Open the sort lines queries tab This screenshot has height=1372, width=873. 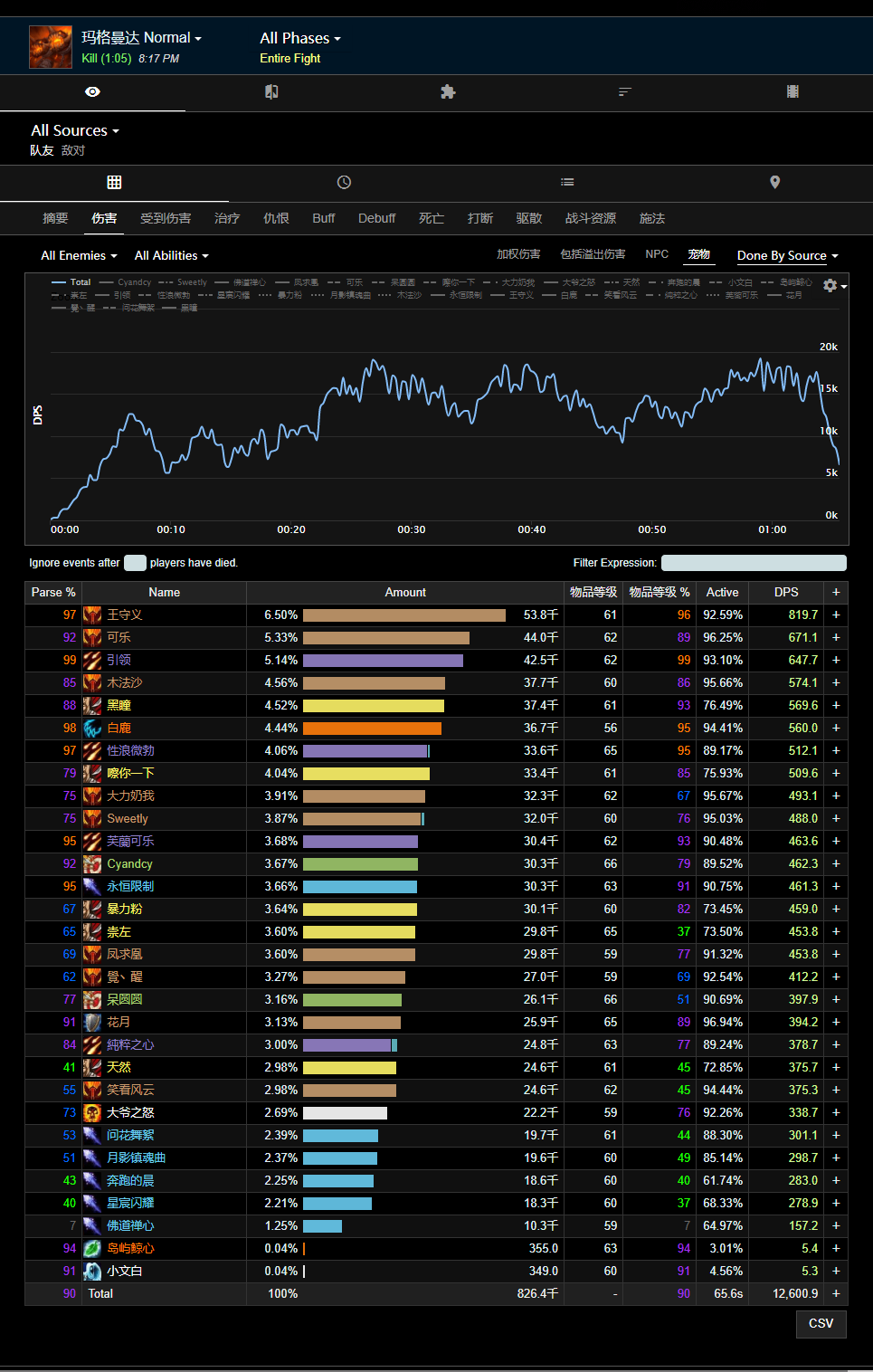[624, 92]
